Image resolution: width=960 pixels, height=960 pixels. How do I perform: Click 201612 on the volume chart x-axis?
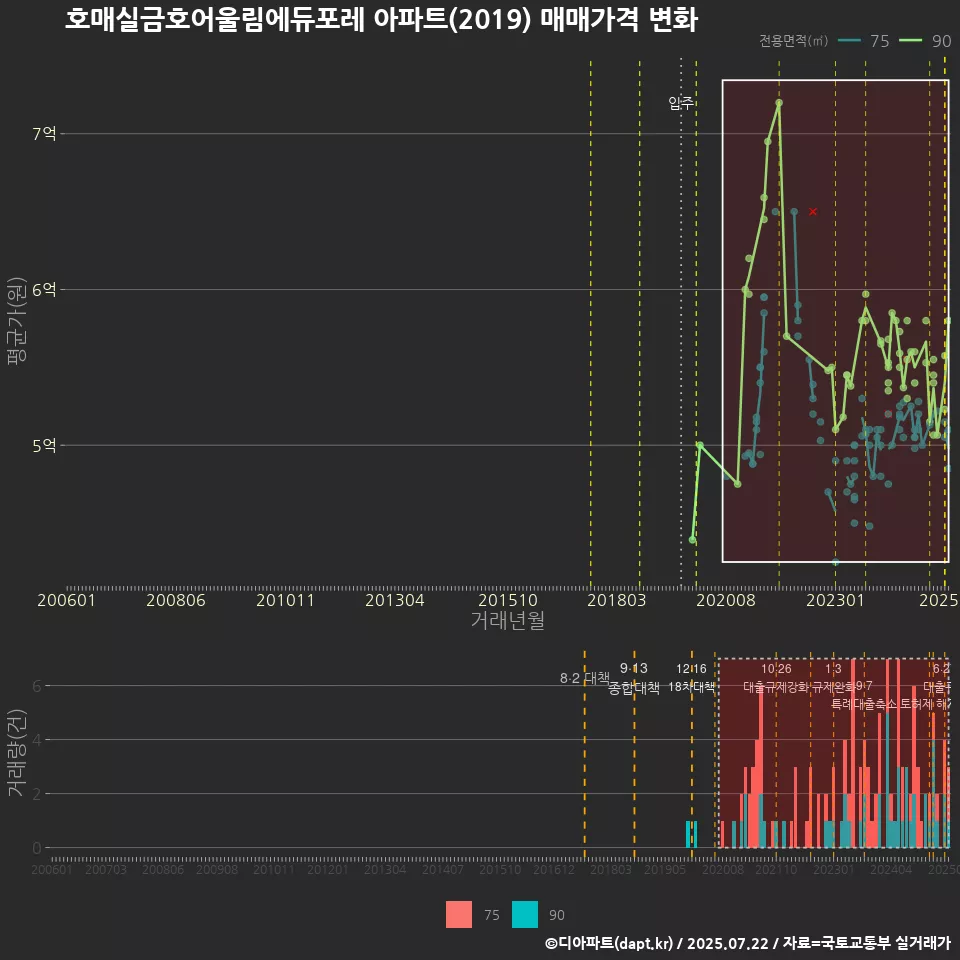tap(553, 869)
